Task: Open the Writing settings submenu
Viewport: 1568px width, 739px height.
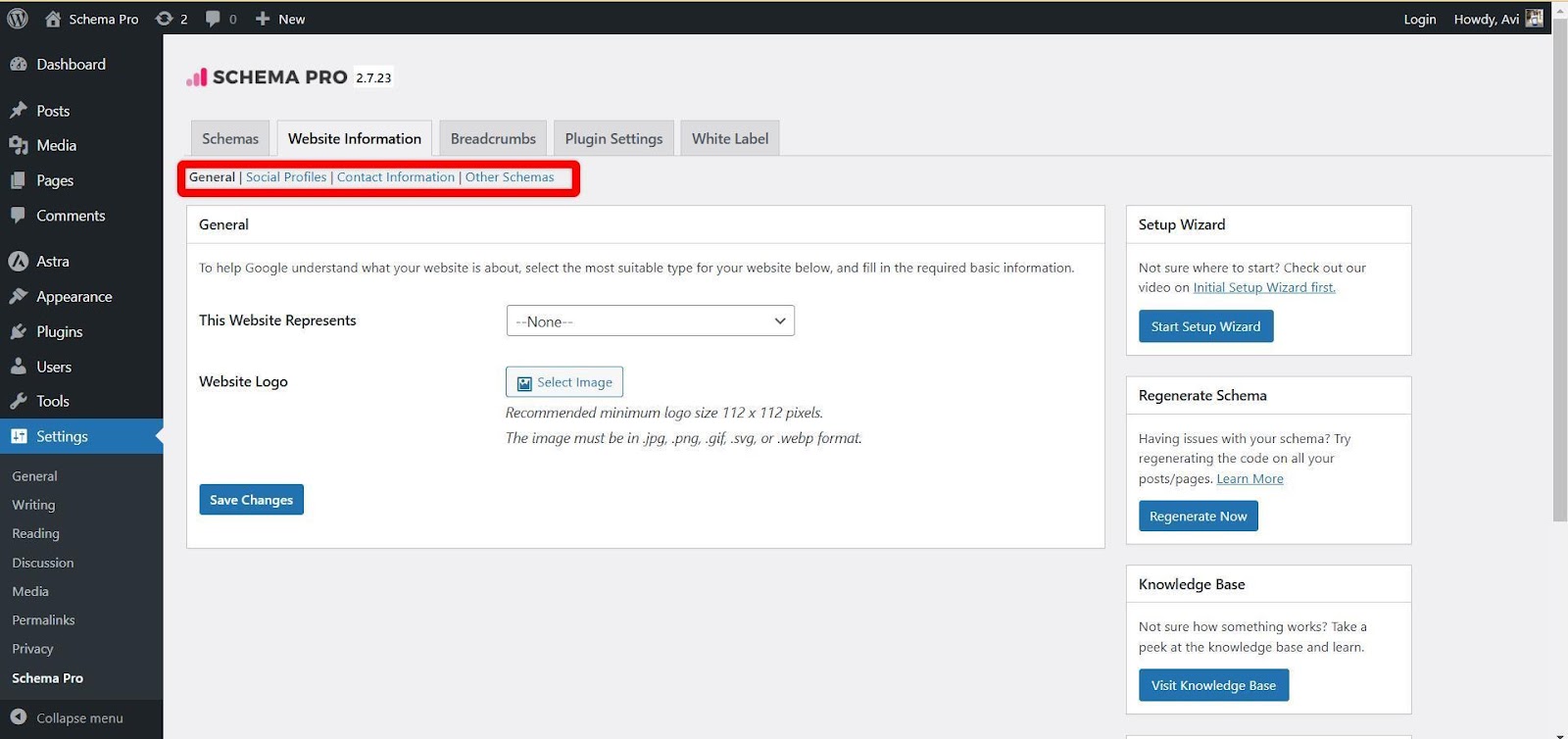Action: point(33,505)
